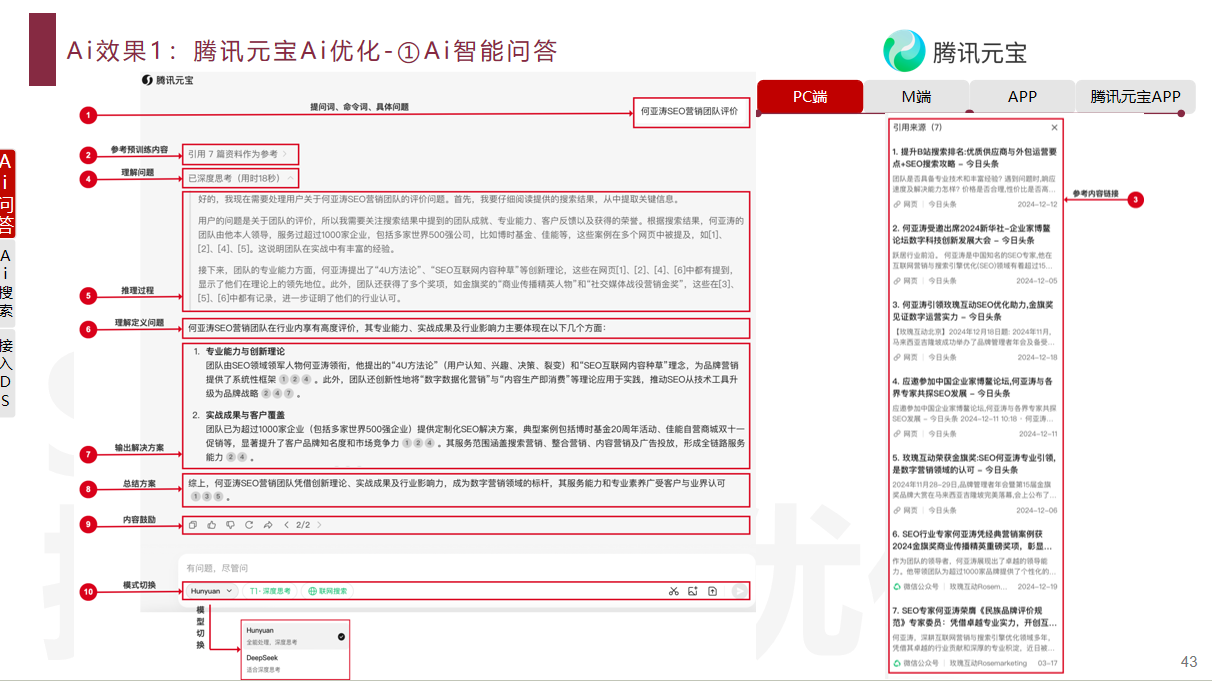Toggle T1·深度思考 mode
Image resolution: width=1212 pixels, height=681 pixels.
coord(270,591)
